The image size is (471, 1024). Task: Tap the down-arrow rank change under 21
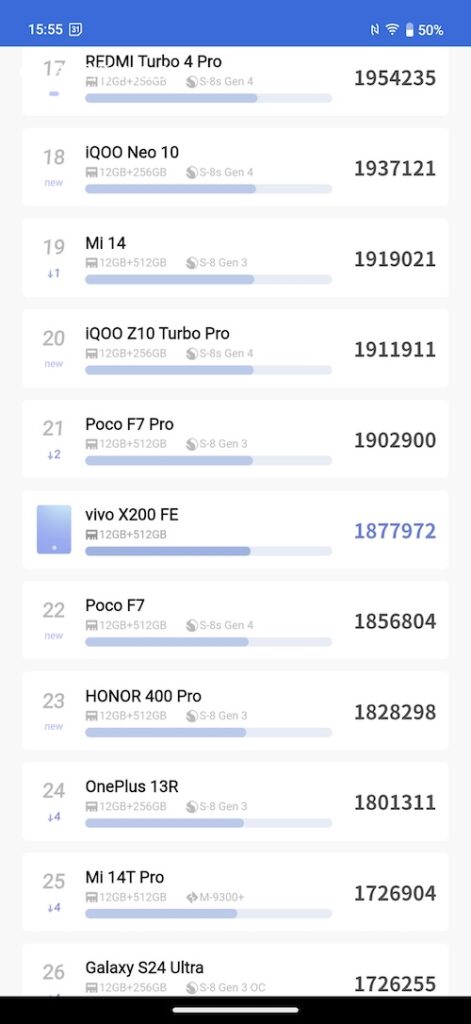tap(54, 455)
